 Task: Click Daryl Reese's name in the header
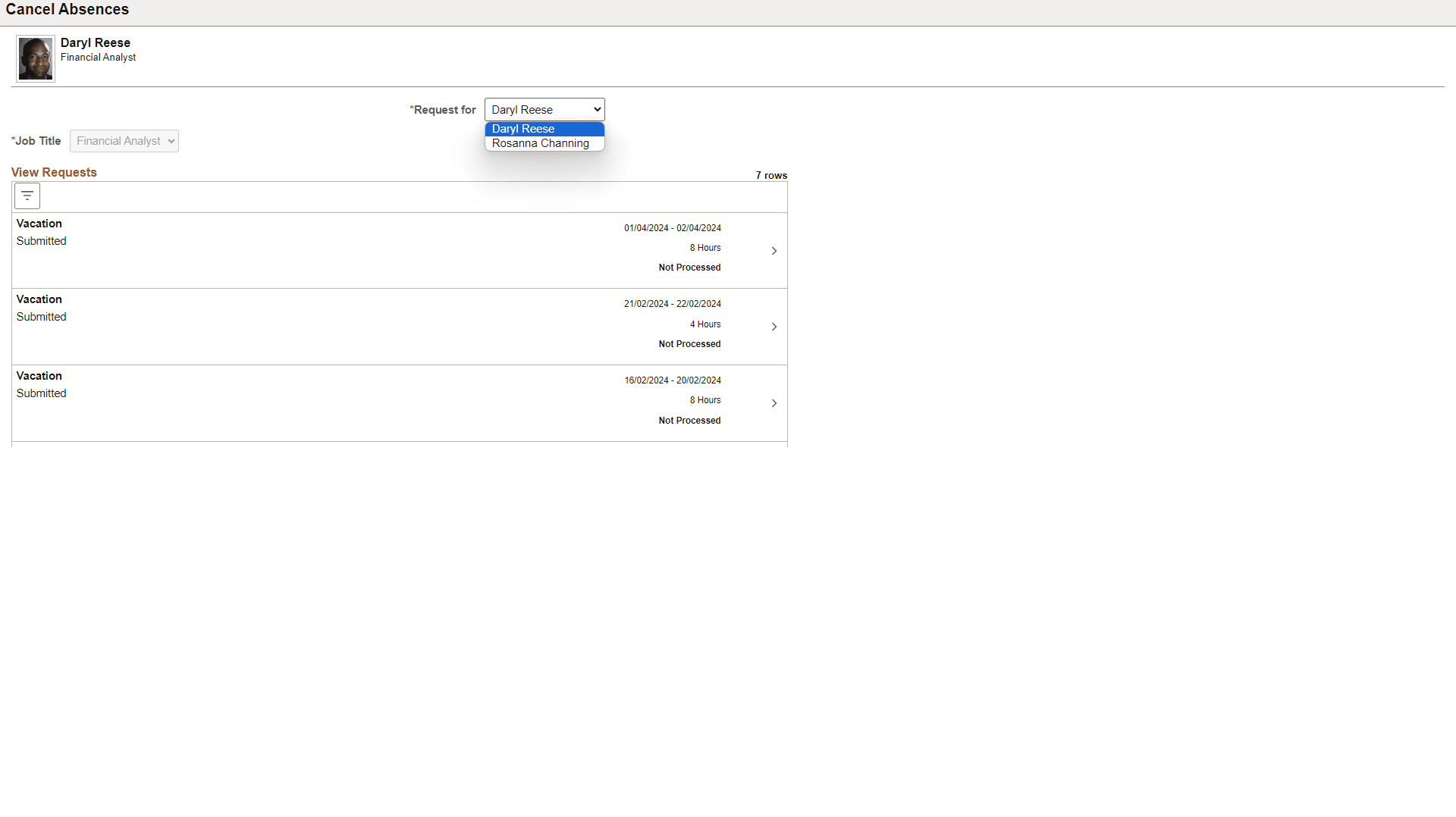pyautogui.click(x=95, y=42)
